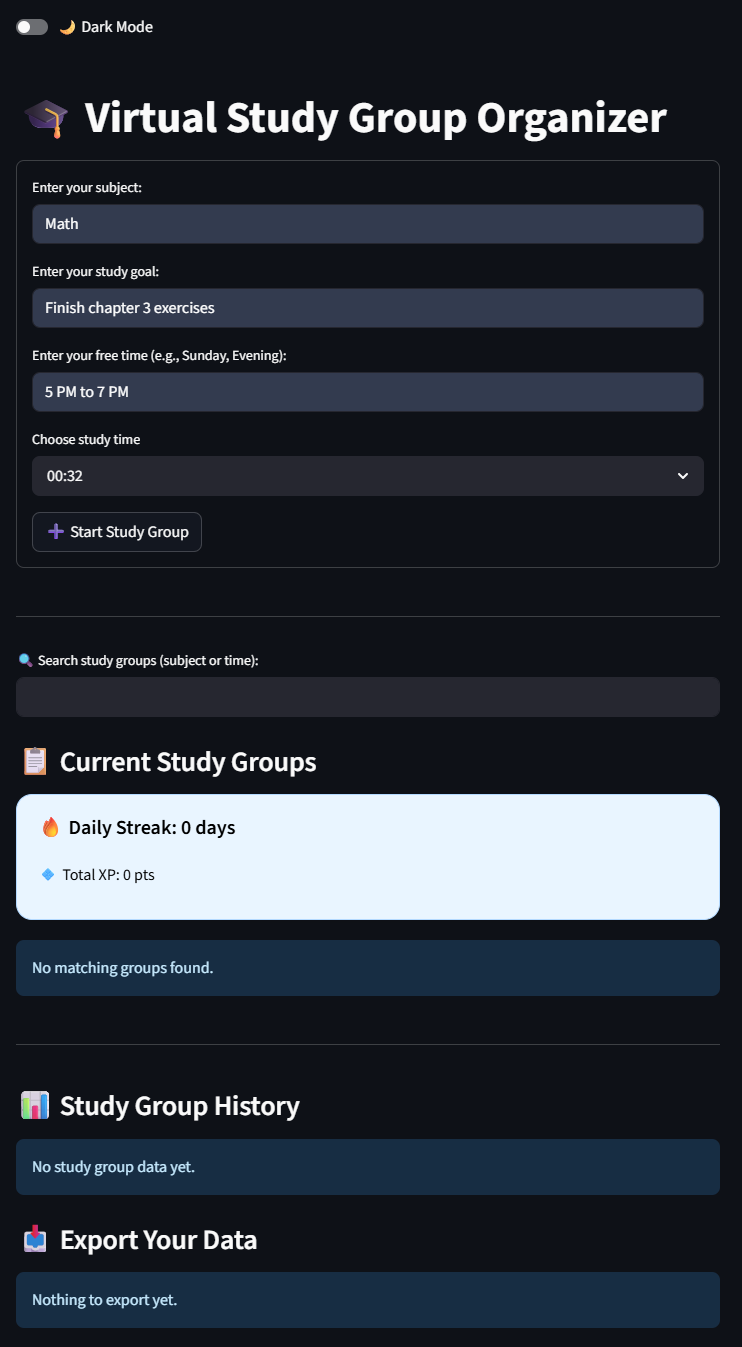Toggle the Dark Mode switch
The height and width of the screenshot is (1347, 742).
32,27
